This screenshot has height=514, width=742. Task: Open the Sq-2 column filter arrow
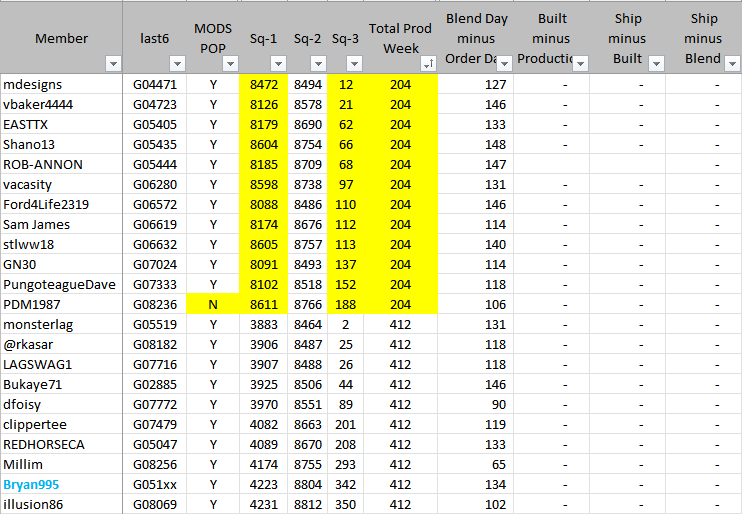click(316, 64)
